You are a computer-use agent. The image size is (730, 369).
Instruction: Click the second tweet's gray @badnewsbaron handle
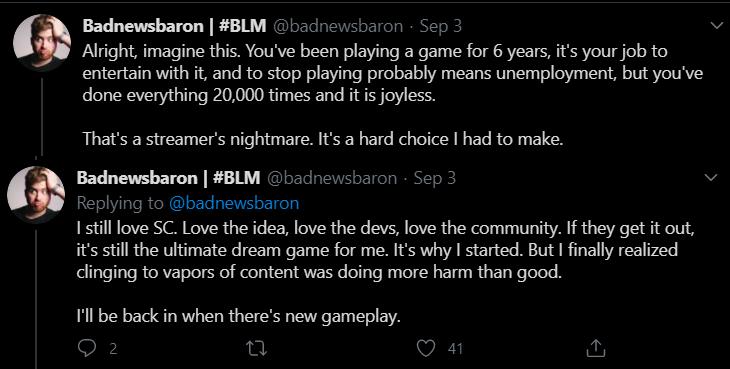331,178
